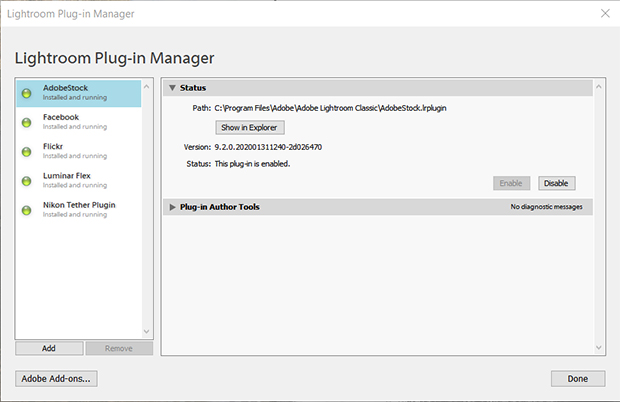Screen dimensions: 620x402
Task: Click the Facebook plug-in green status light
Action: [26, 123]
